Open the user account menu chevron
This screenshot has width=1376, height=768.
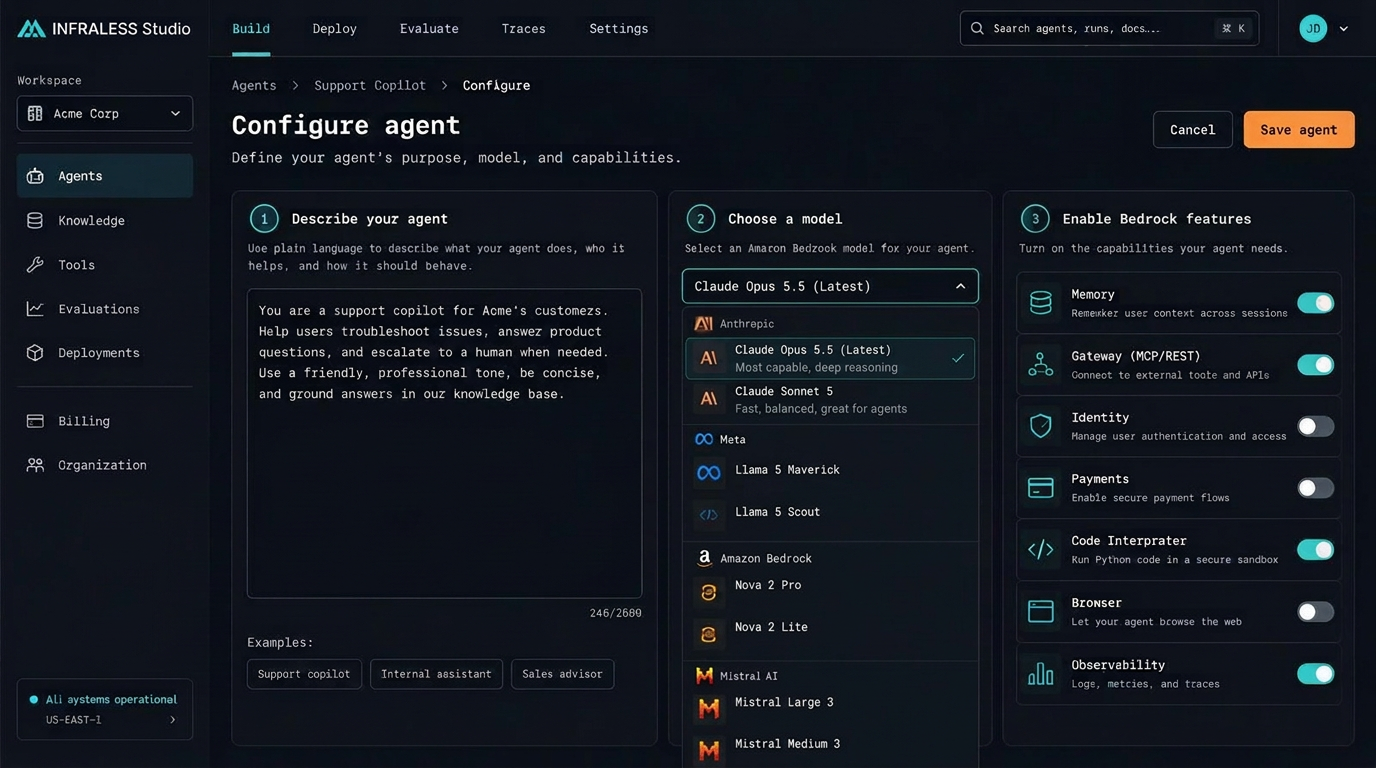click(x=1343, y=29)
